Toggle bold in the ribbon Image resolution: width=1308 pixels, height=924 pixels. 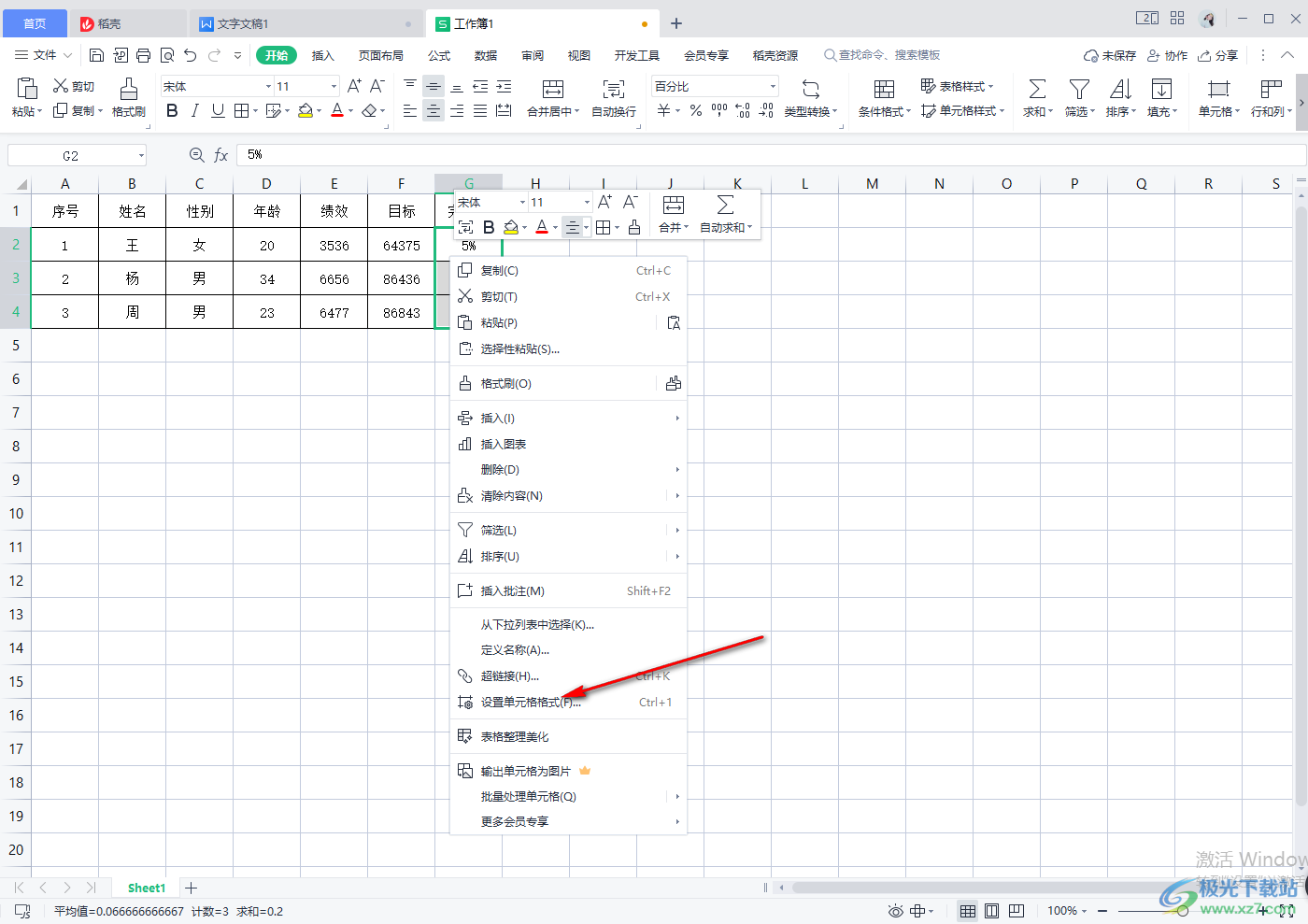(x=172, y=110)
